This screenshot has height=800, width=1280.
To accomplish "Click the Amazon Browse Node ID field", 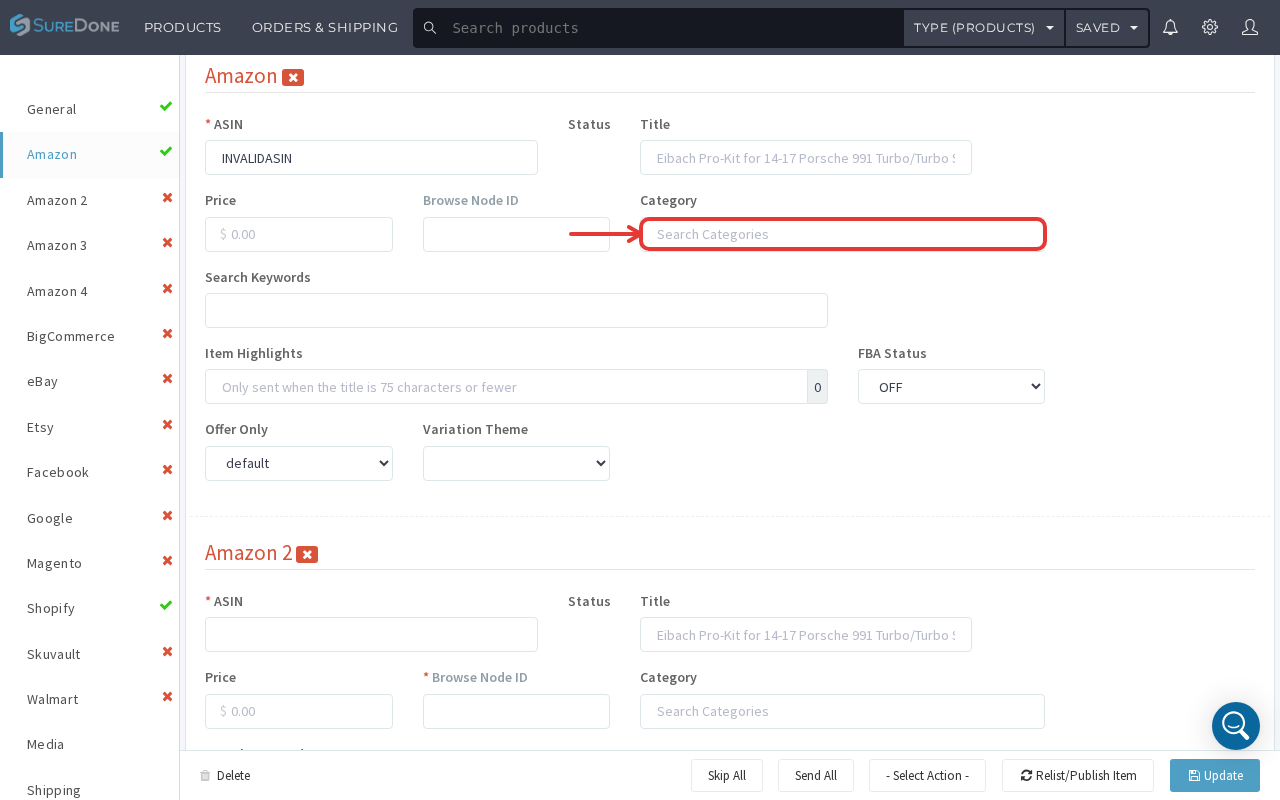I will [516, 234].
